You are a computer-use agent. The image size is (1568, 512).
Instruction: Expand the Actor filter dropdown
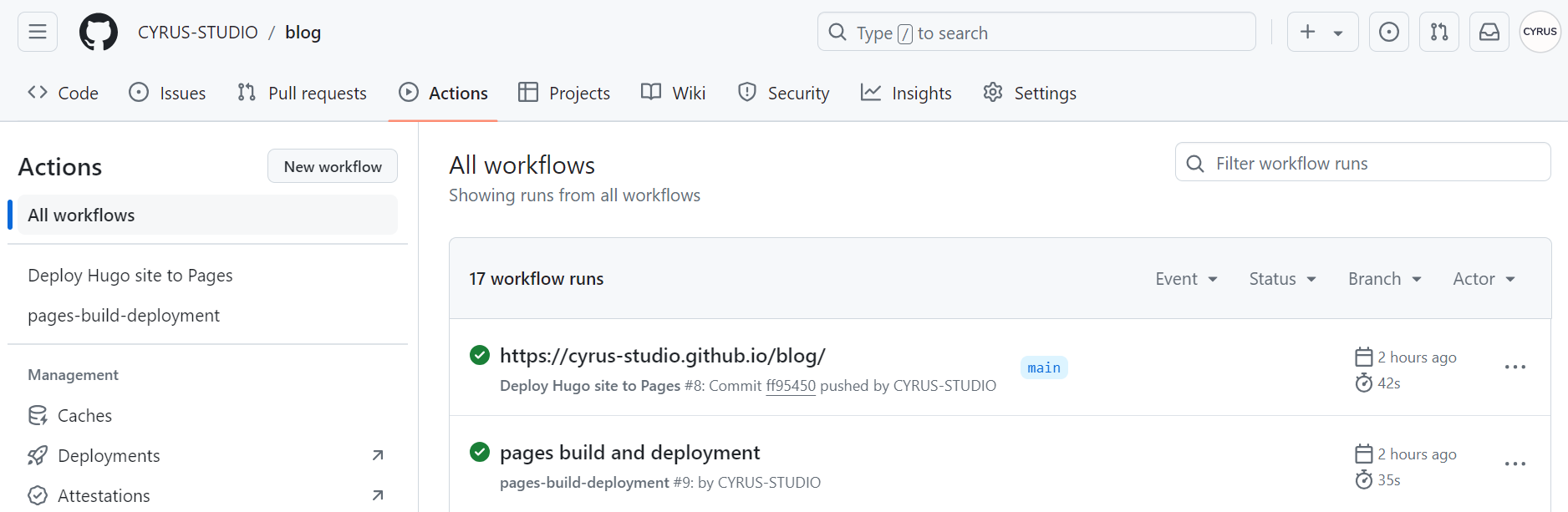tap(1484, 279)
